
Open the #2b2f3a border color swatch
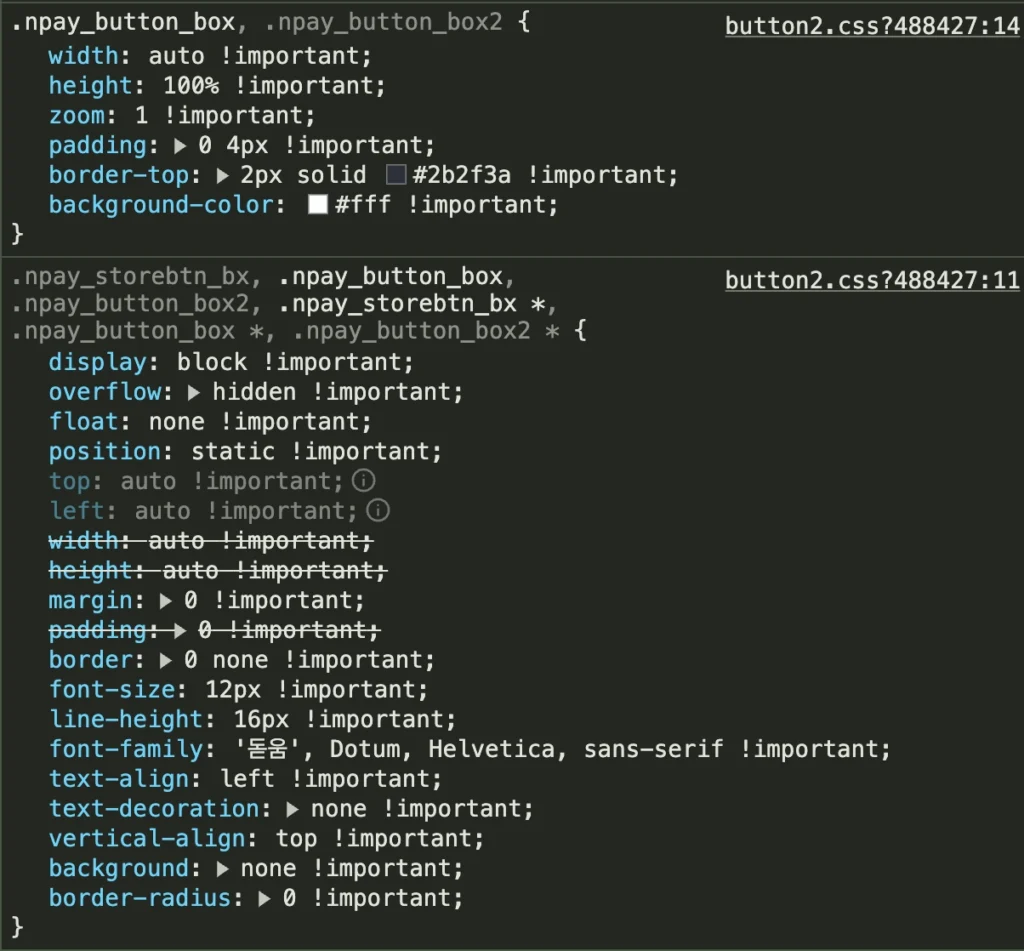point(396,174)
